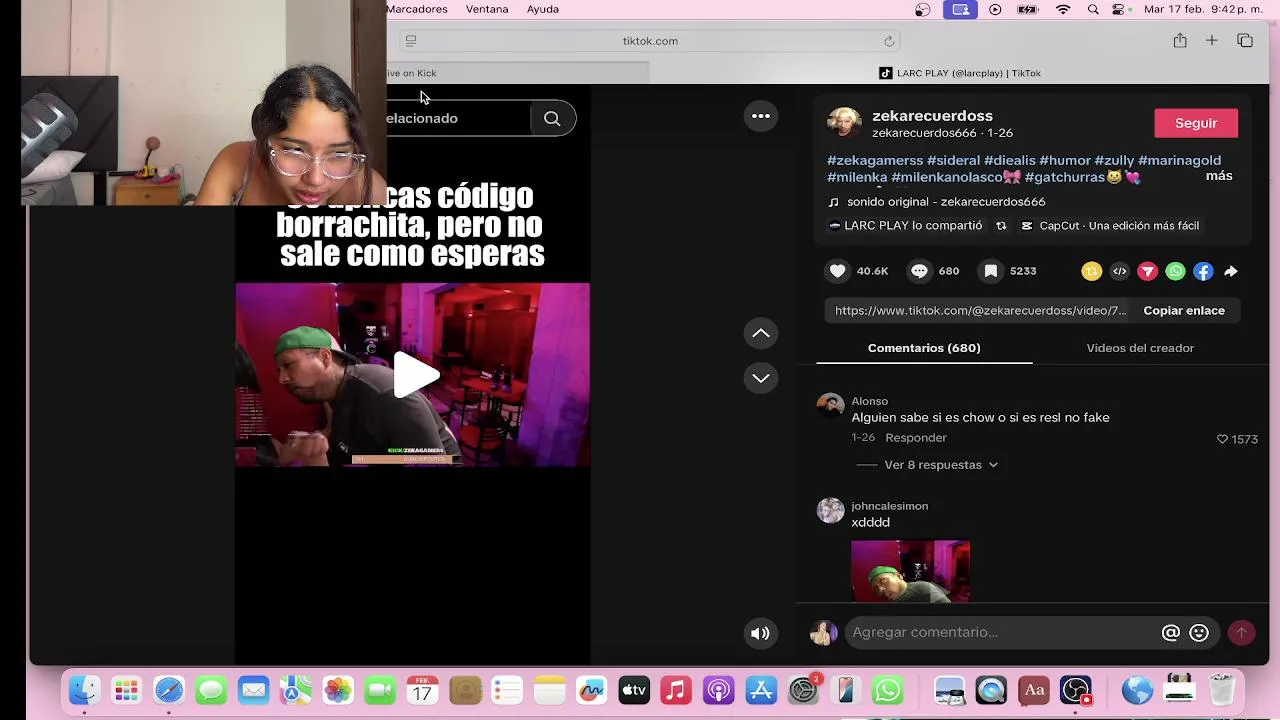The image size is (1280, 720).
Task: Click the embed code share icon
Action: [x=1119, y=271]
